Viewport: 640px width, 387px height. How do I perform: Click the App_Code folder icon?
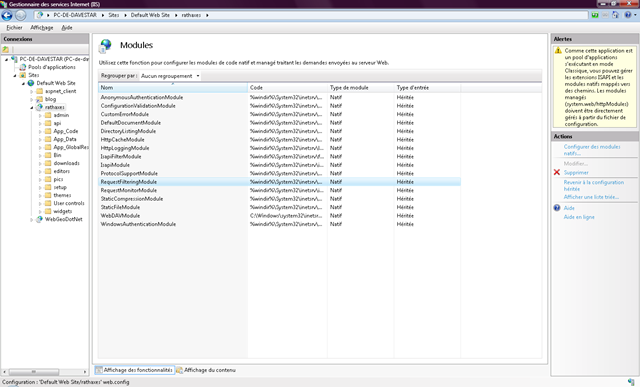[48, 131]
